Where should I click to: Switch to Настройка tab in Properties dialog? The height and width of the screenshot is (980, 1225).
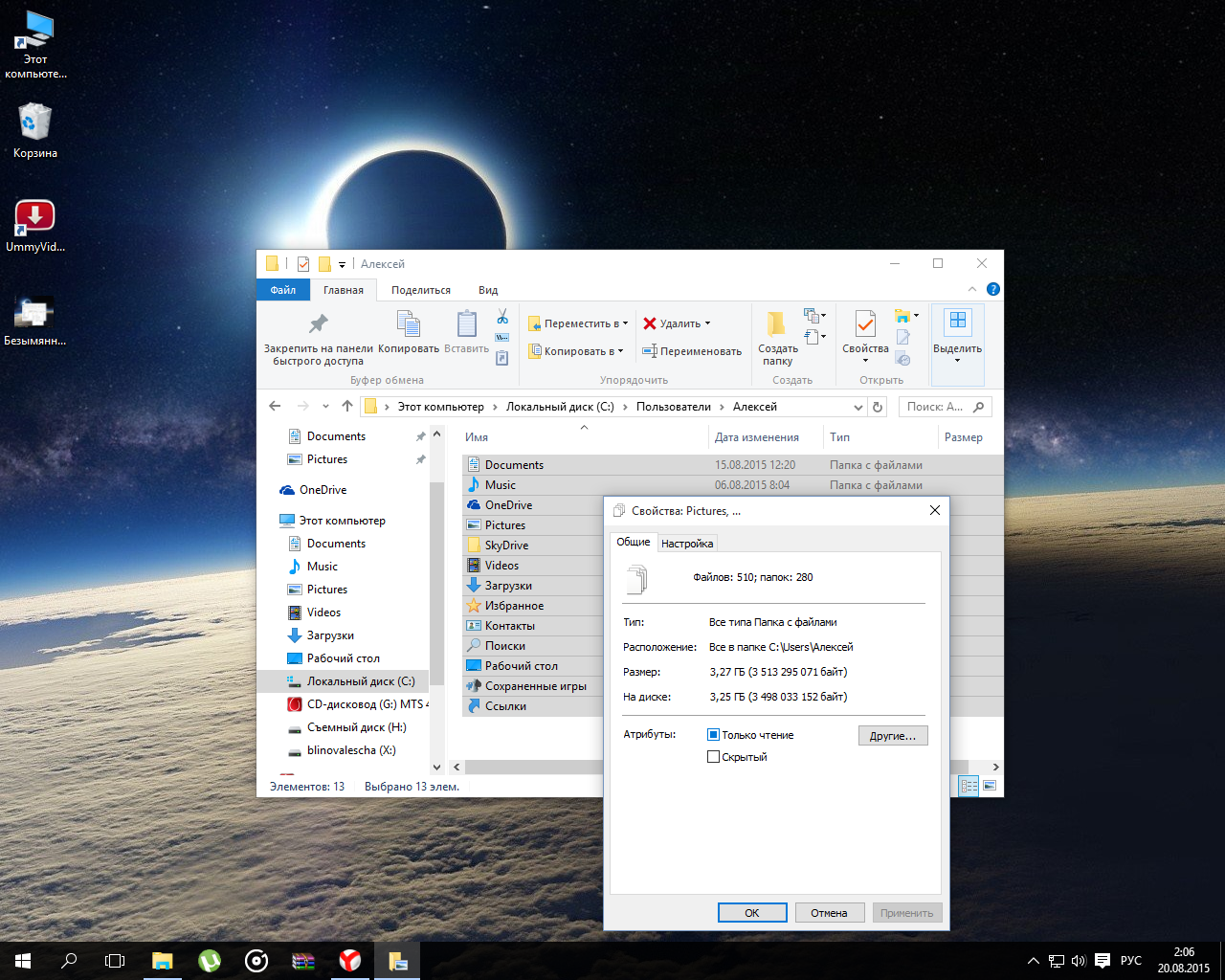(x=687, y=543)
